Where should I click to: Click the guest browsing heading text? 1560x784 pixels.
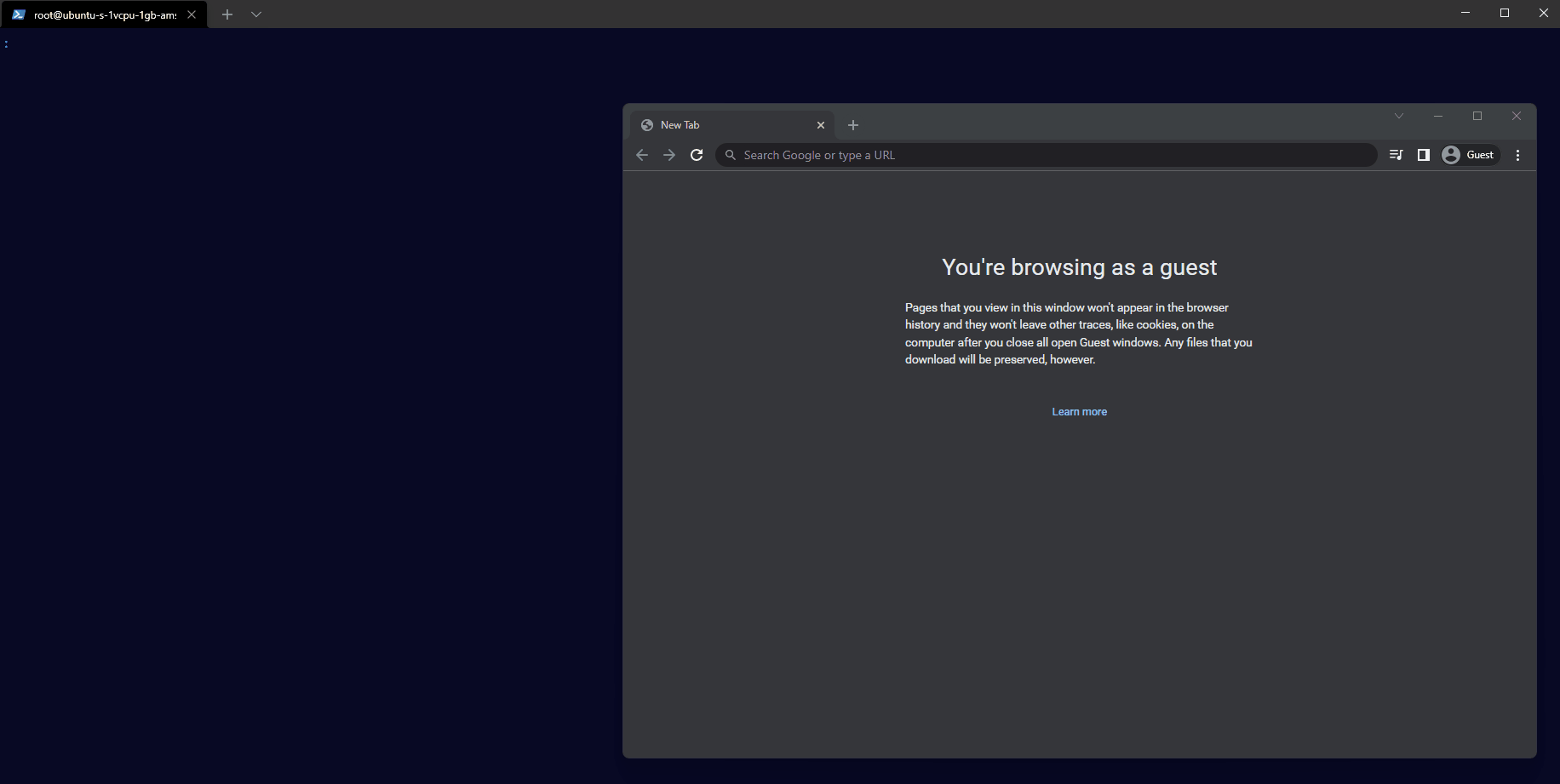point(1078,266)
